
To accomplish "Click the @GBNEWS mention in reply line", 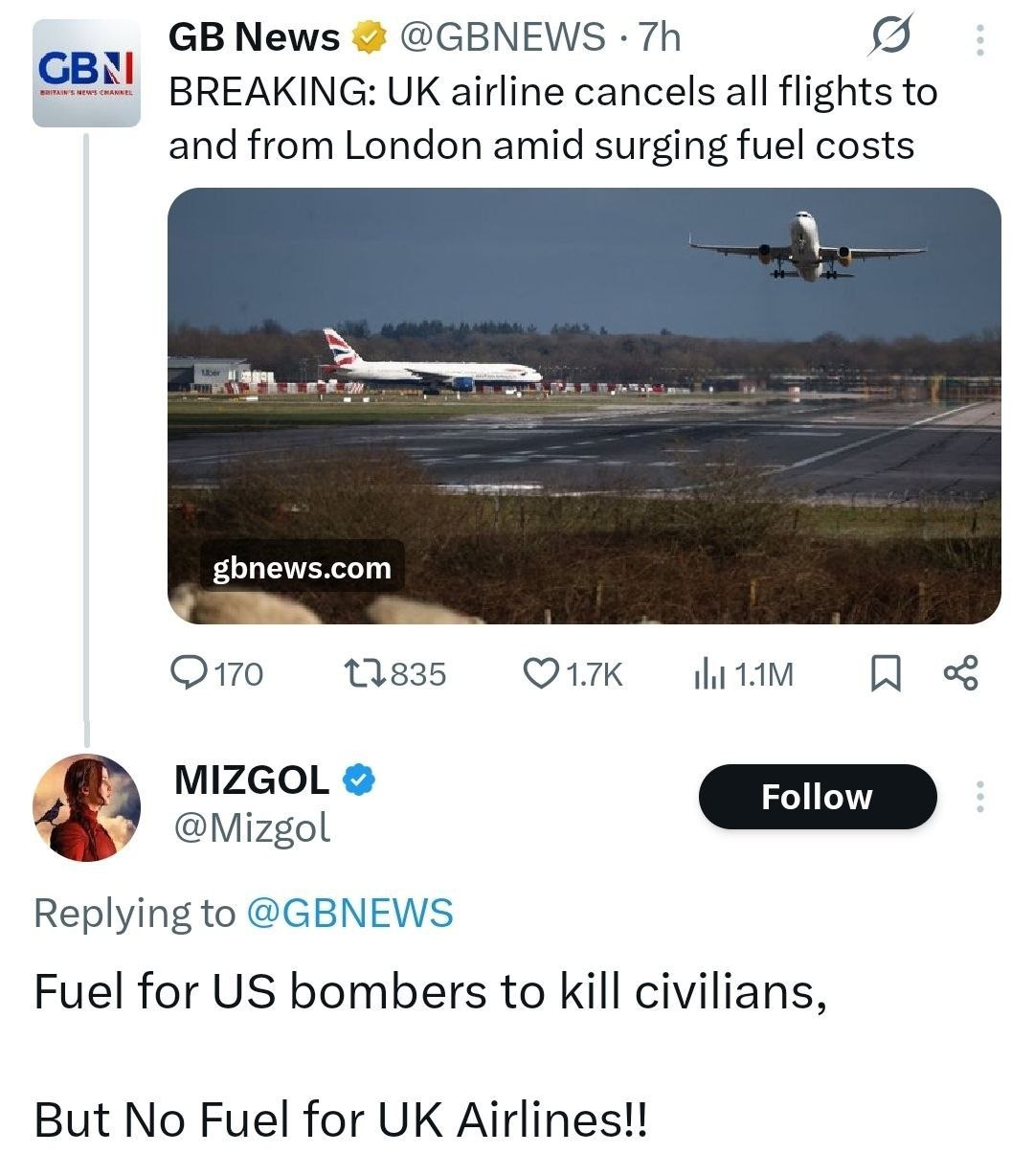I will pos(349,913).
